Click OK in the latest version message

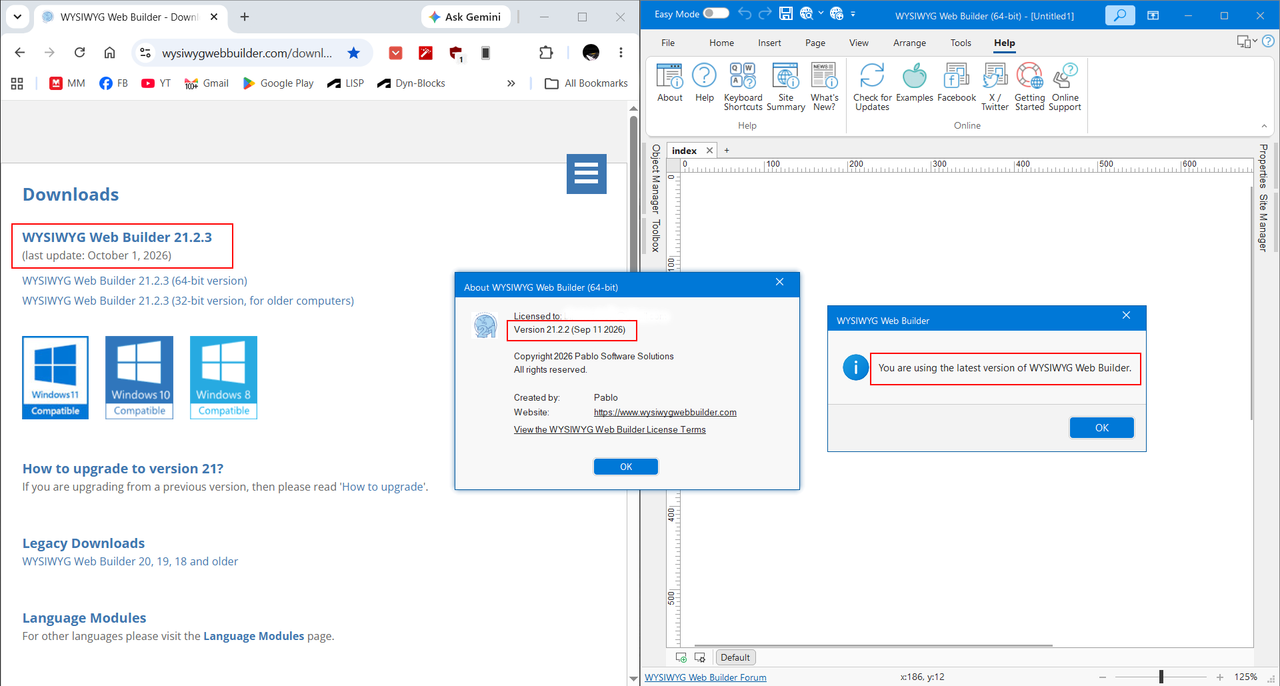(1102, 428)
